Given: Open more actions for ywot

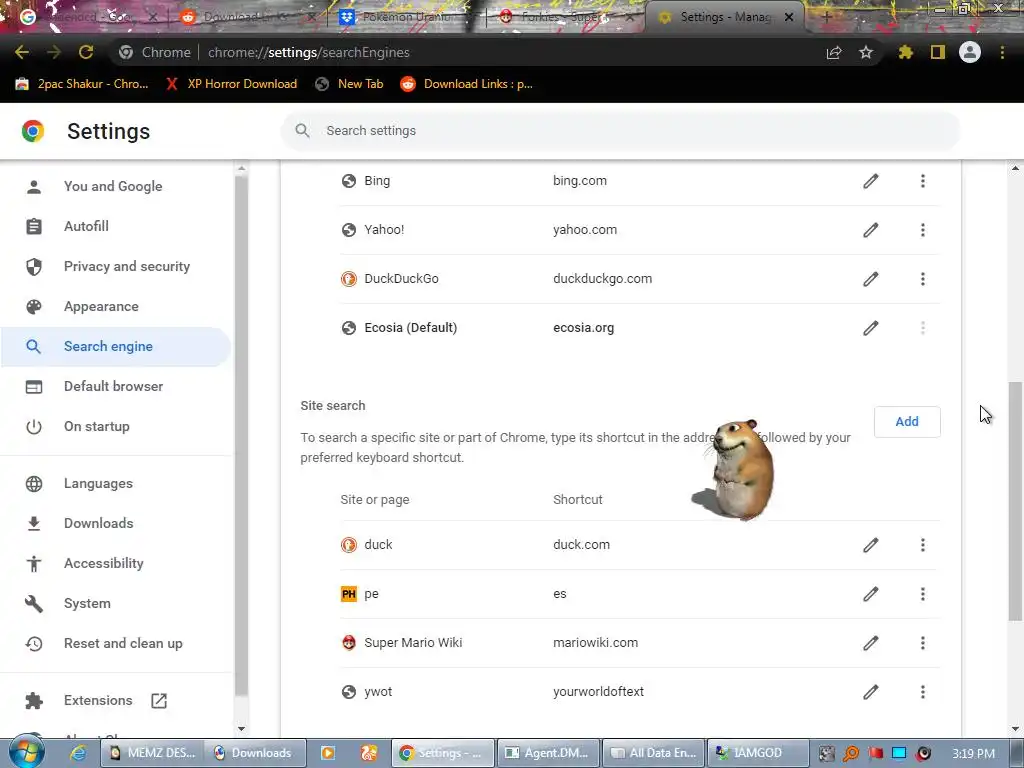Looking at the screenshot, I should pos(923,692).
